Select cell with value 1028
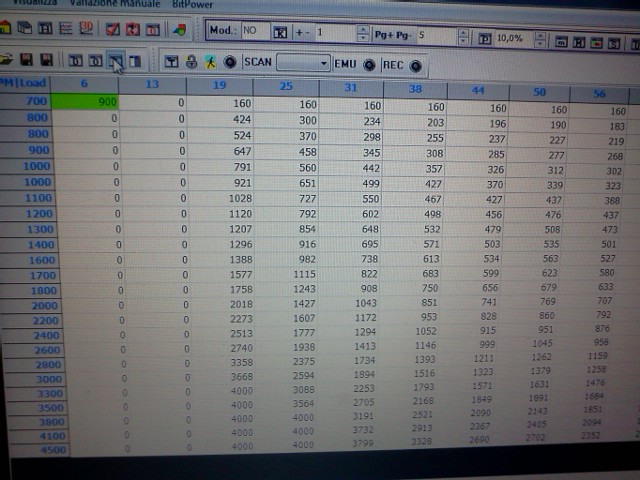The image size is (640, 480). 221,198
